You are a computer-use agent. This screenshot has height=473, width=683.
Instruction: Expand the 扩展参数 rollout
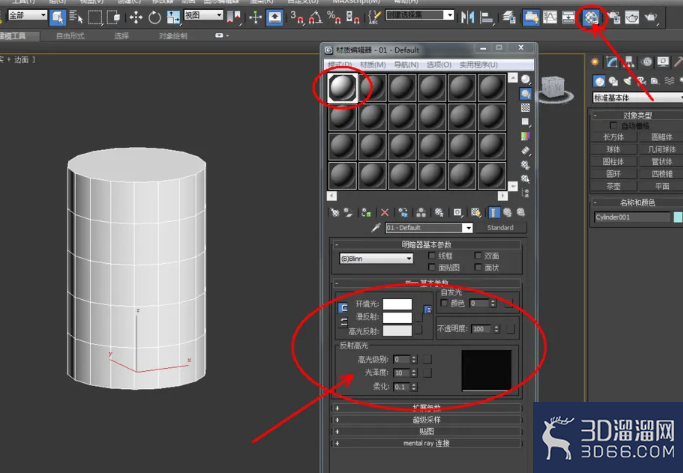tap(426, 408)
